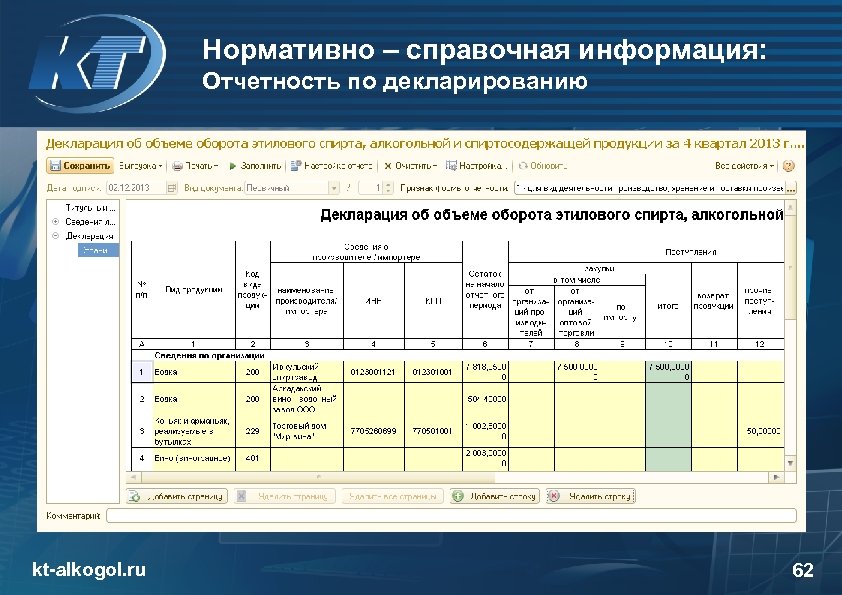Click the ellipsis button of activity type field
The image size is (842, 595).
point(791,188)
